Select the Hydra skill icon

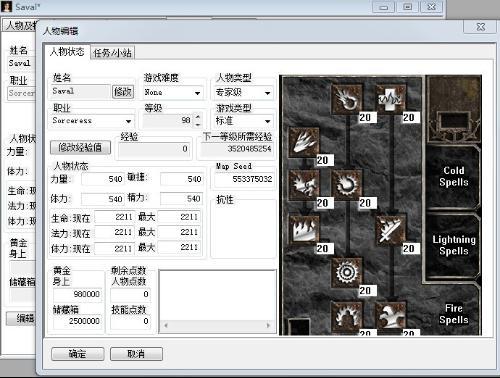pos(391,316)
